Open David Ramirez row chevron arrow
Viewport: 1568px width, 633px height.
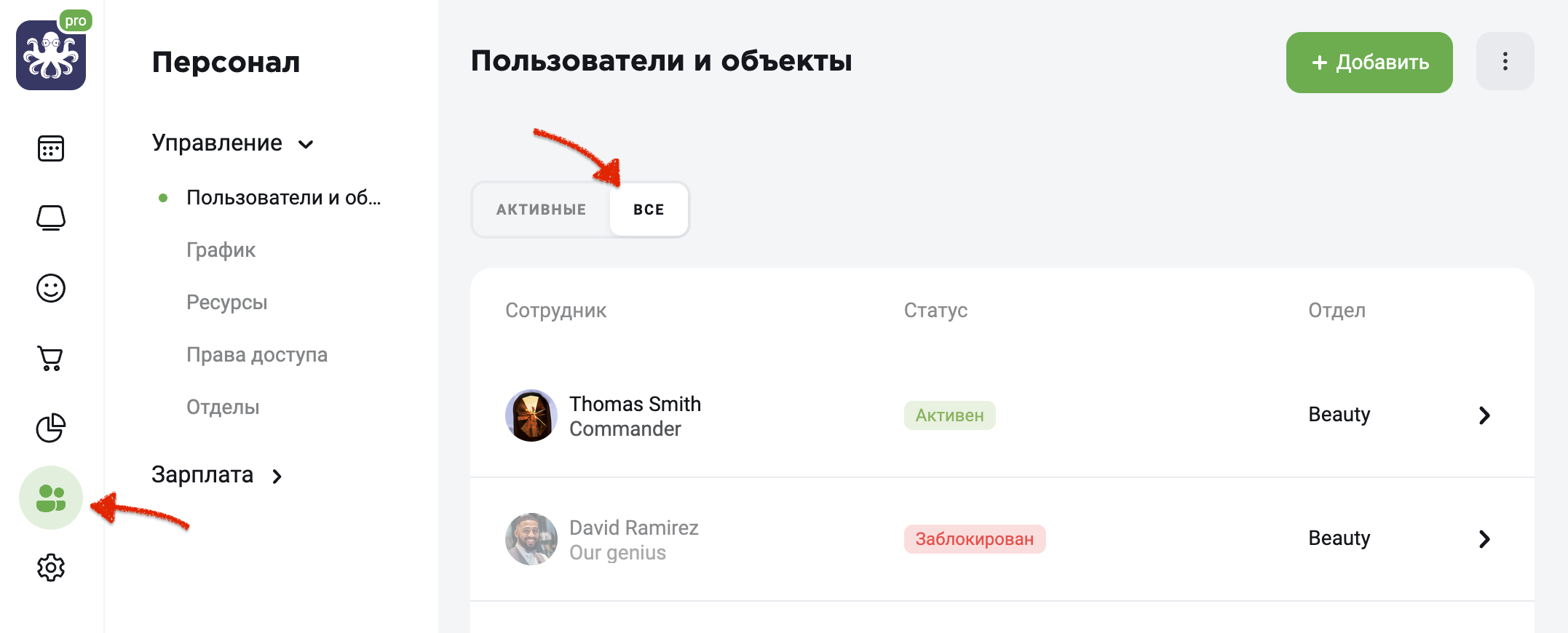[x=1484, y=539]
